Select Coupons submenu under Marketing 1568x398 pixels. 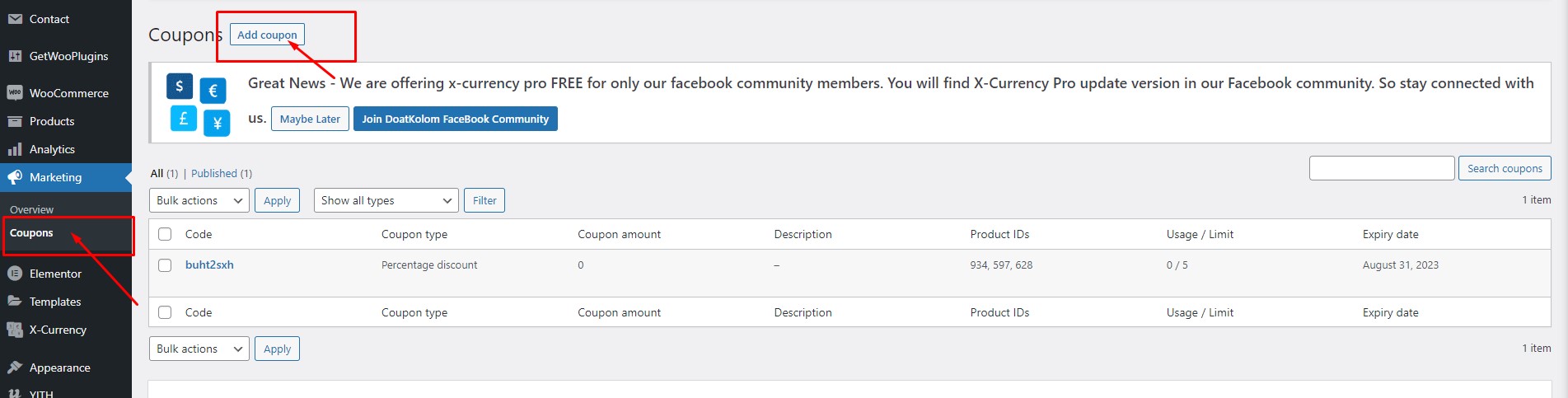pyautogui.click(x=31, y=233)
